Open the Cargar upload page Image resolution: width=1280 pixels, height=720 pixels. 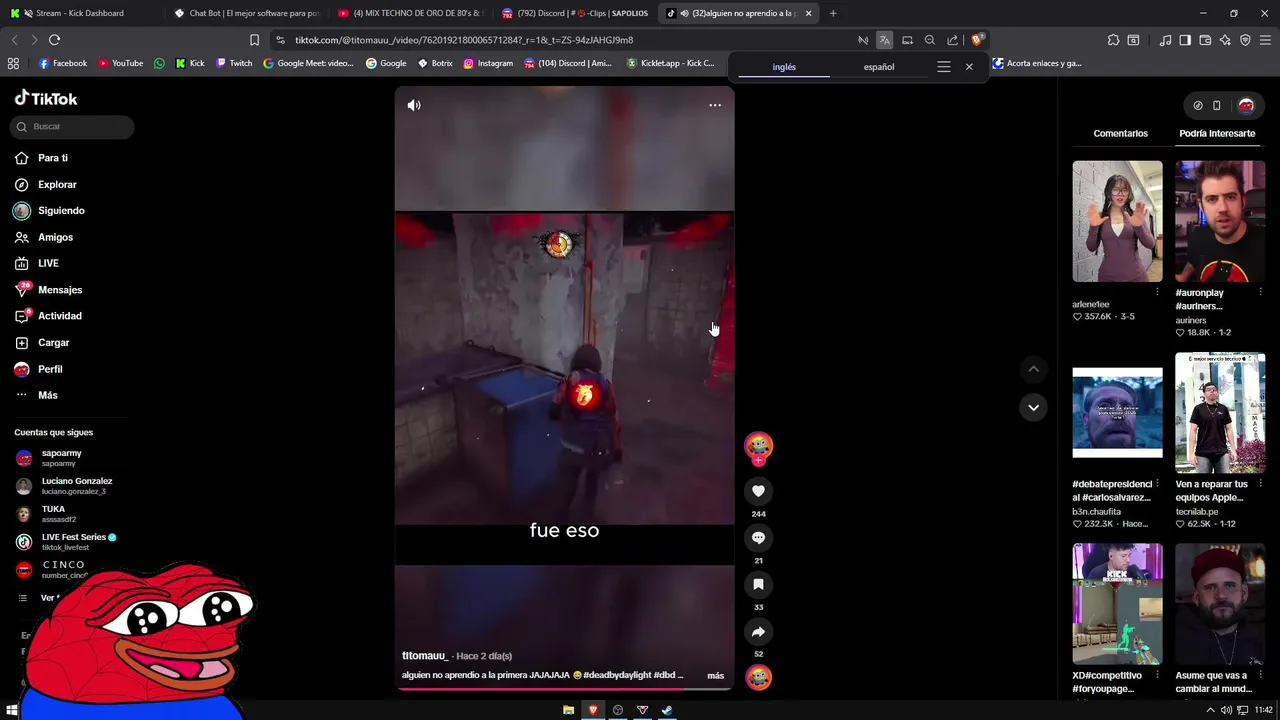point(53,343)
